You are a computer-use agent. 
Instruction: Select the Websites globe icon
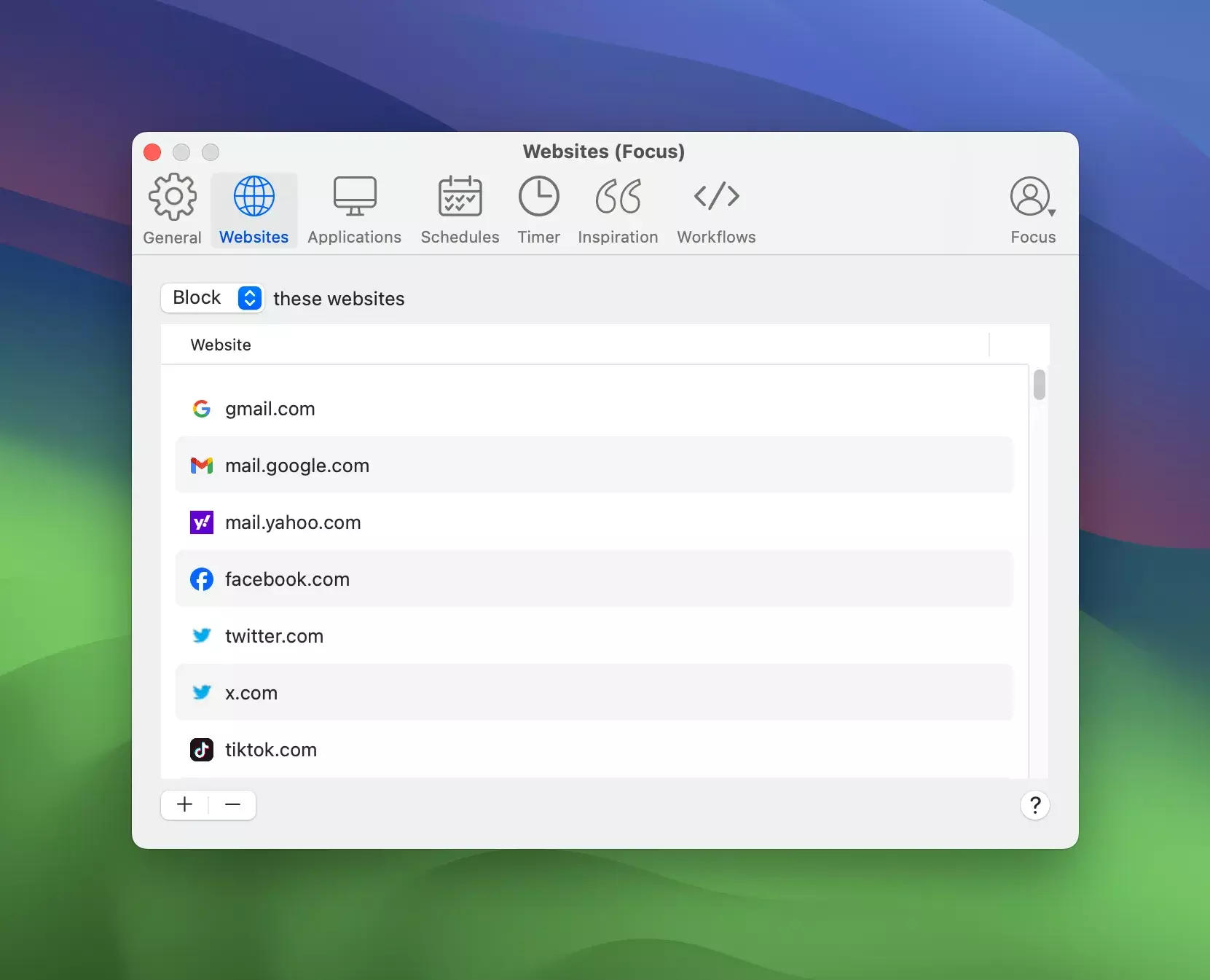254,197
